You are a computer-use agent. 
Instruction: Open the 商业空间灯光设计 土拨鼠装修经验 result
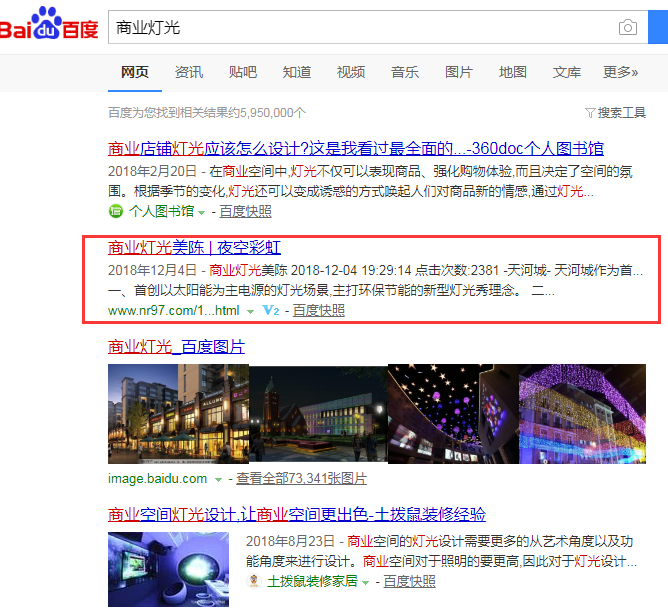[x=297, y=515]
